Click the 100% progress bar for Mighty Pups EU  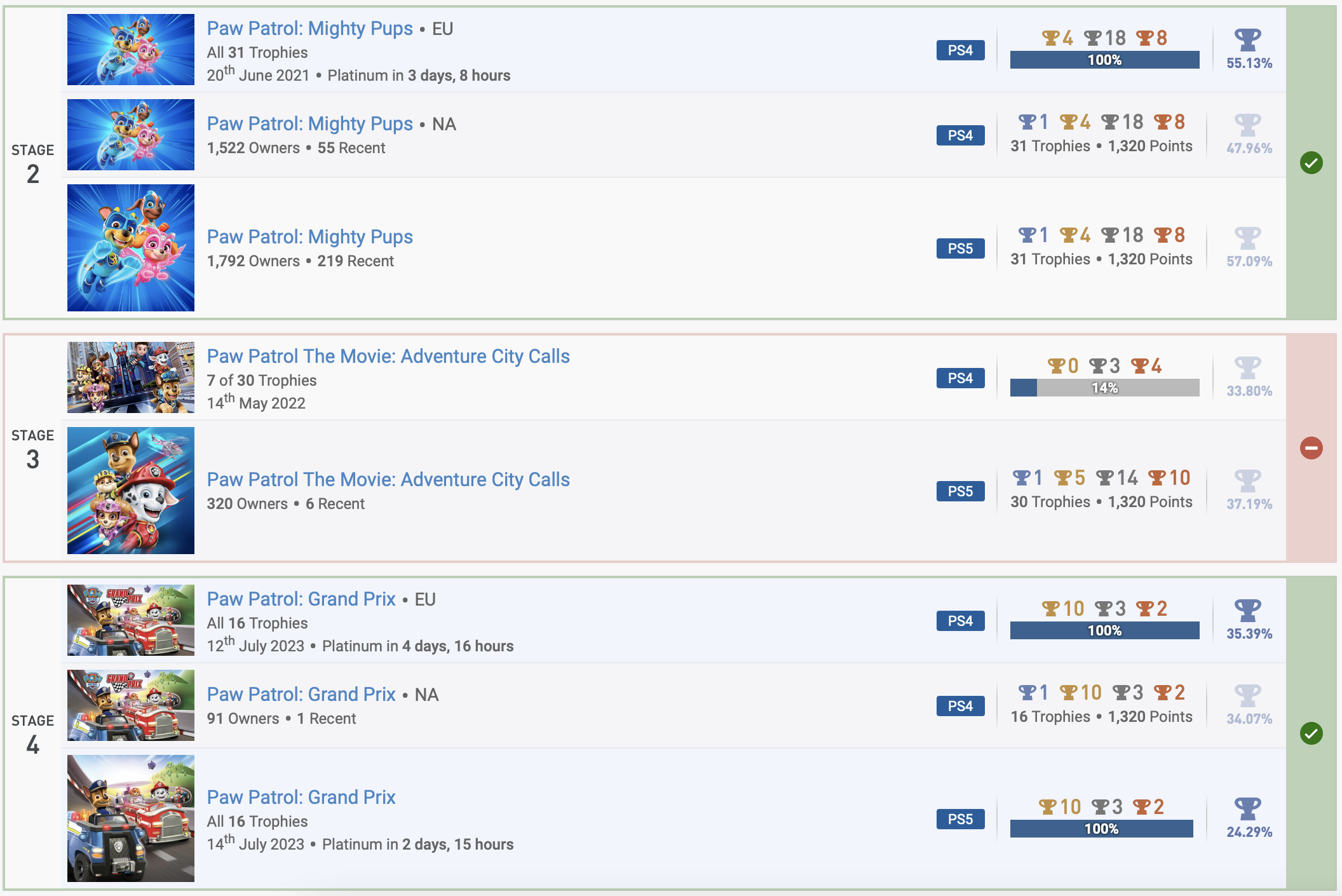pos(1104,60)
